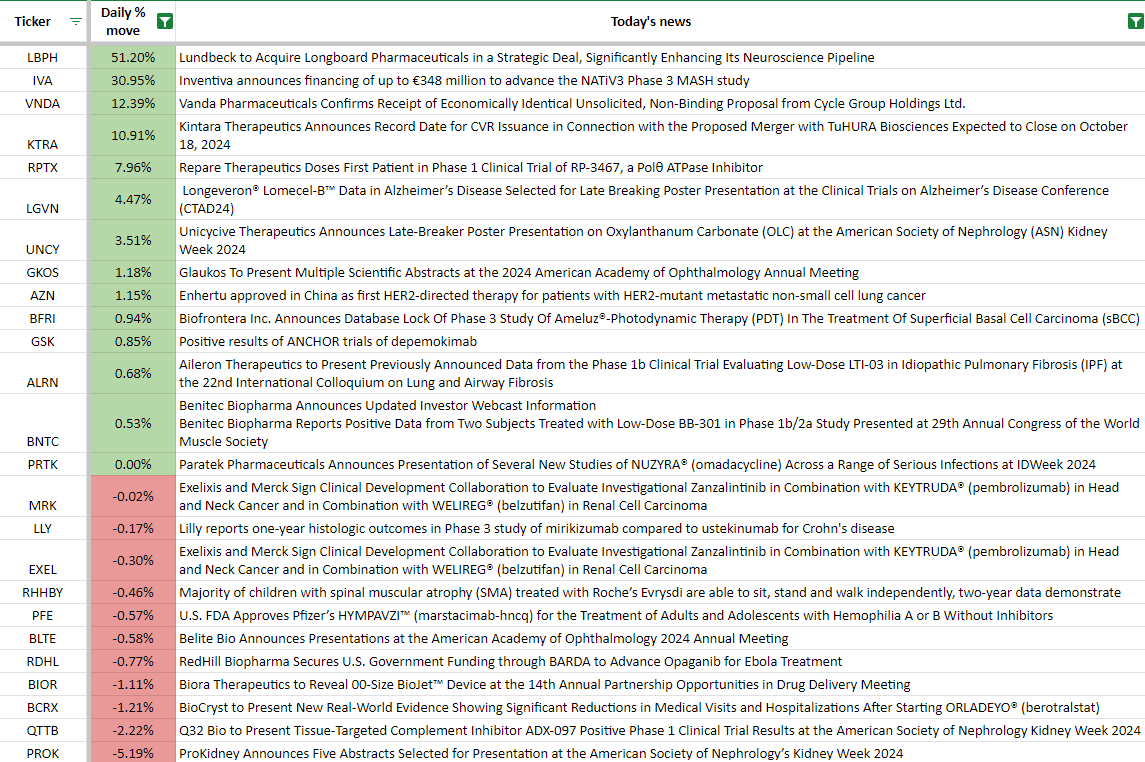Image resolution: width=1145 pixels, height=762 pixels.
Task: Click the ALRN ticker cell
Action: click(43, 374)
